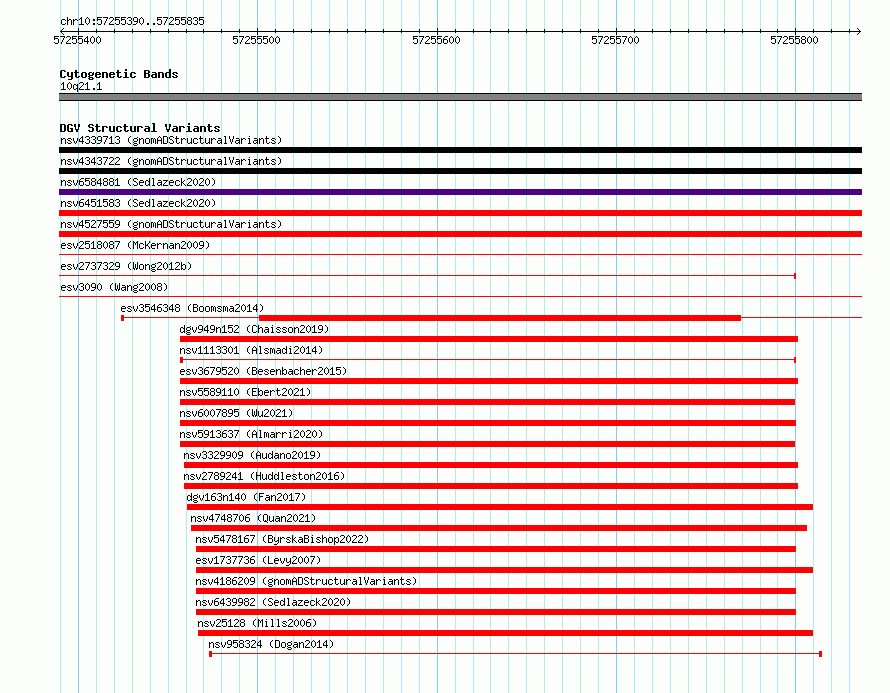
Task: Select esv3546348 Boomsma2014 label
Action: [x=192, y=308]
